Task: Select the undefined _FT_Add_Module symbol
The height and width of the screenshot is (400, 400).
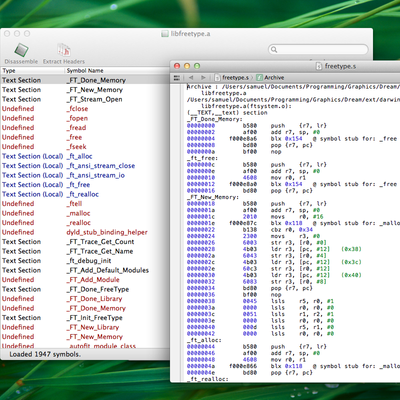Action: pyautogui.click(x=85, y=280)
